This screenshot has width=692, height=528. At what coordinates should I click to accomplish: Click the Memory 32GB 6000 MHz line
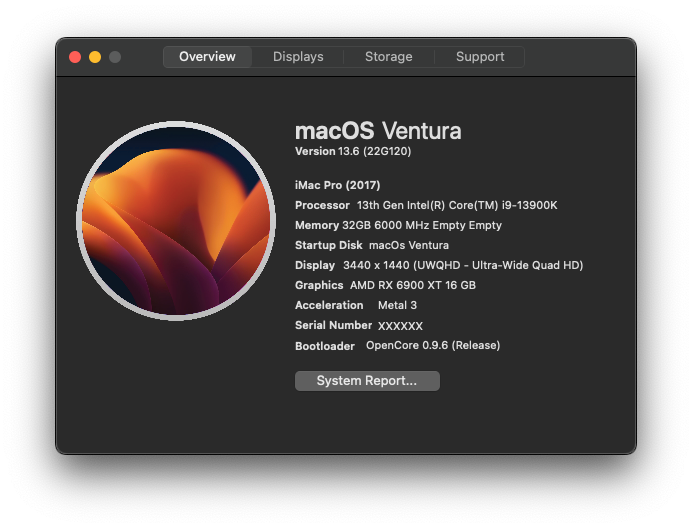(398, 225)
